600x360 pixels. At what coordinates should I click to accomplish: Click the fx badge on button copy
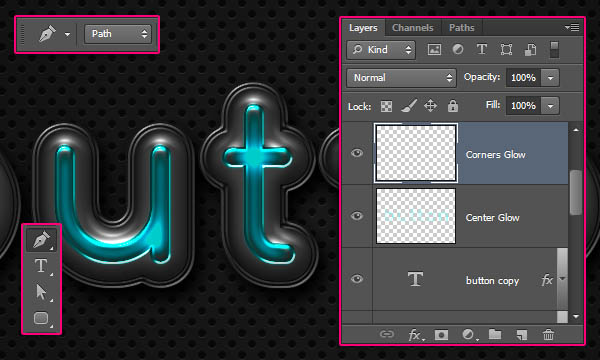(x=547, y=280)
